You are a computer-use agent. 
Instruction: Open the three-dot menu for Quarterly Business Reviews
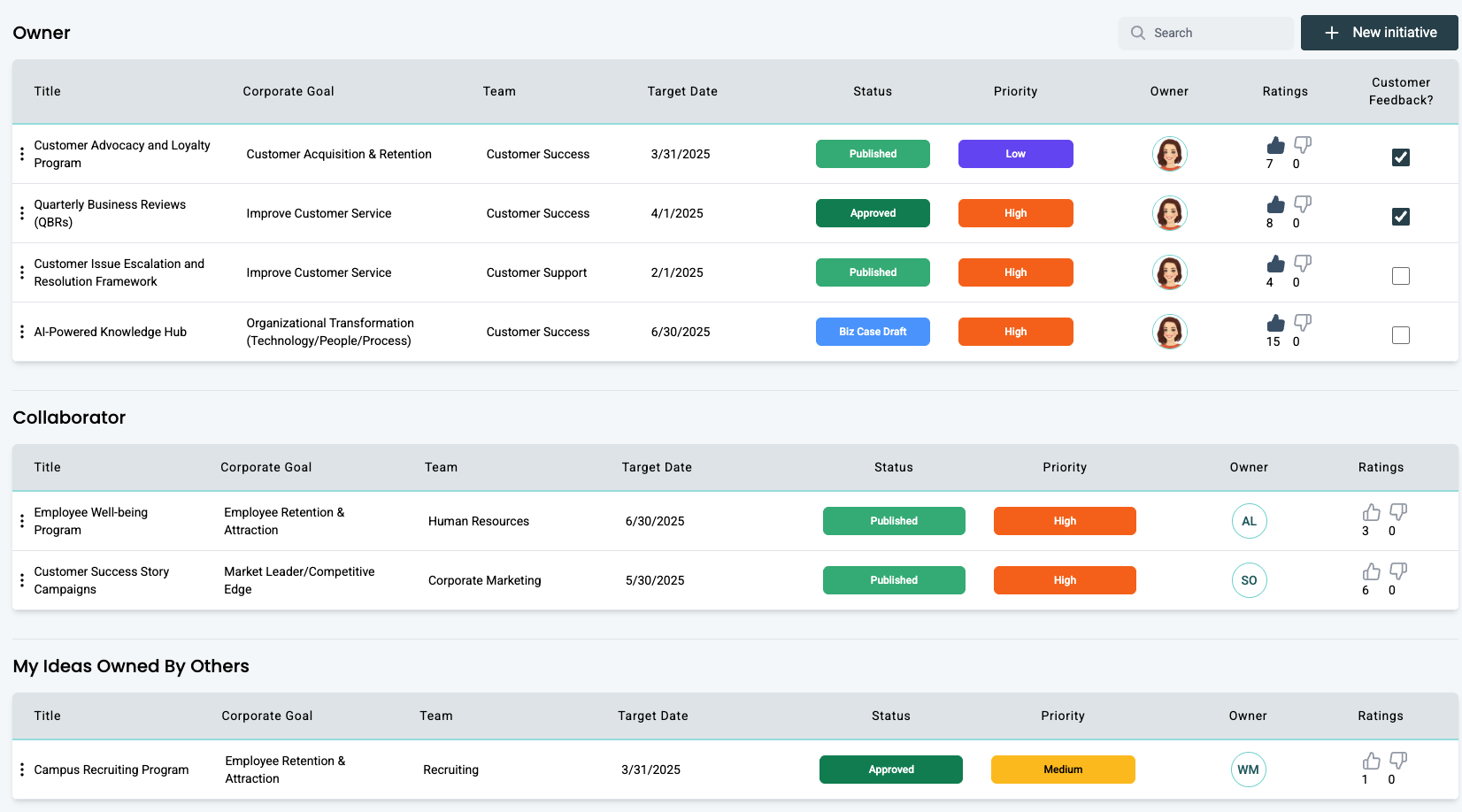[x=22, y=213]
